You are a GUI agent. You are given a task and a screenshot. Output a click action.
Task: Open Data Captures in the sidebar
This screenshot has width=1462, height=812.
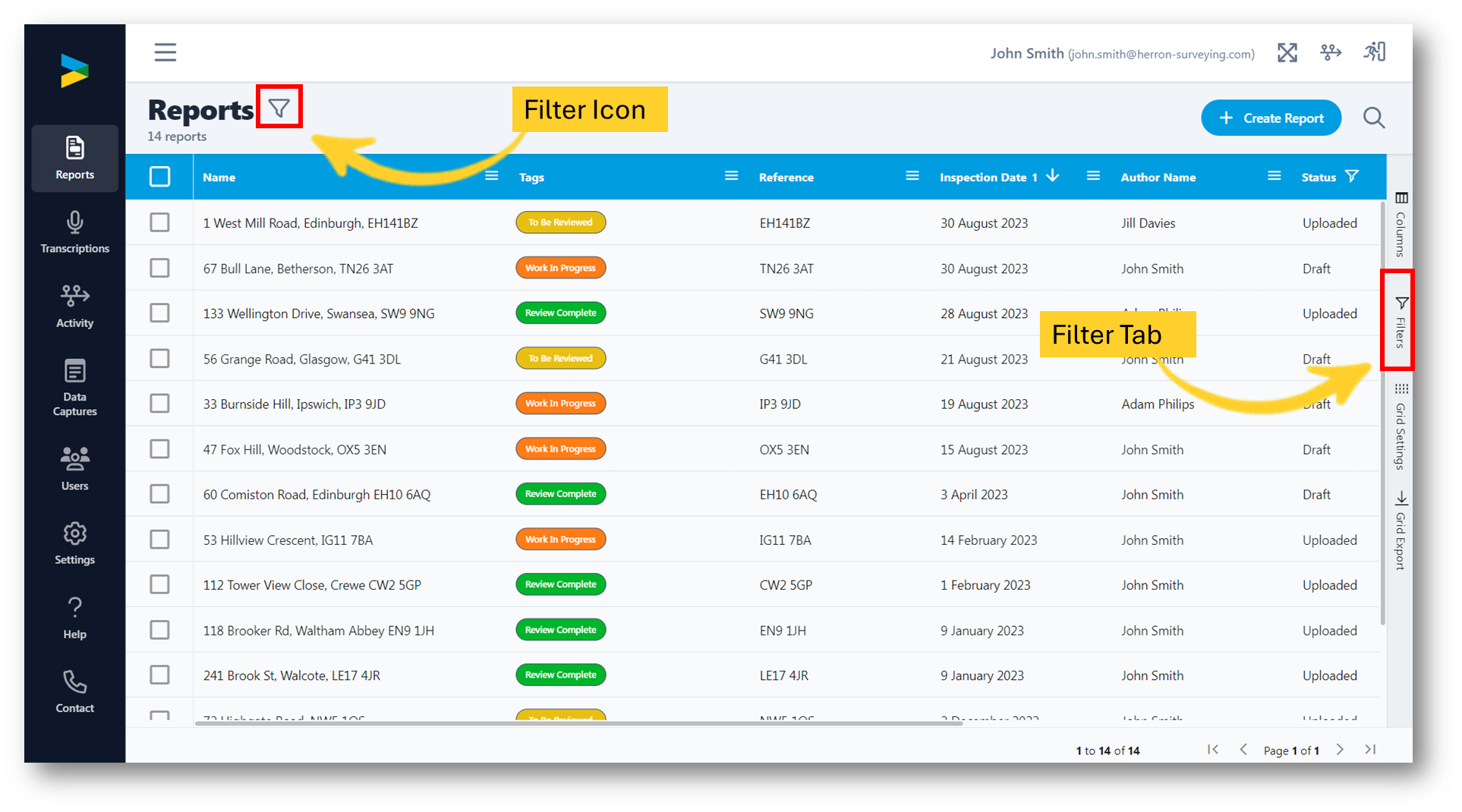click(74, 388)
